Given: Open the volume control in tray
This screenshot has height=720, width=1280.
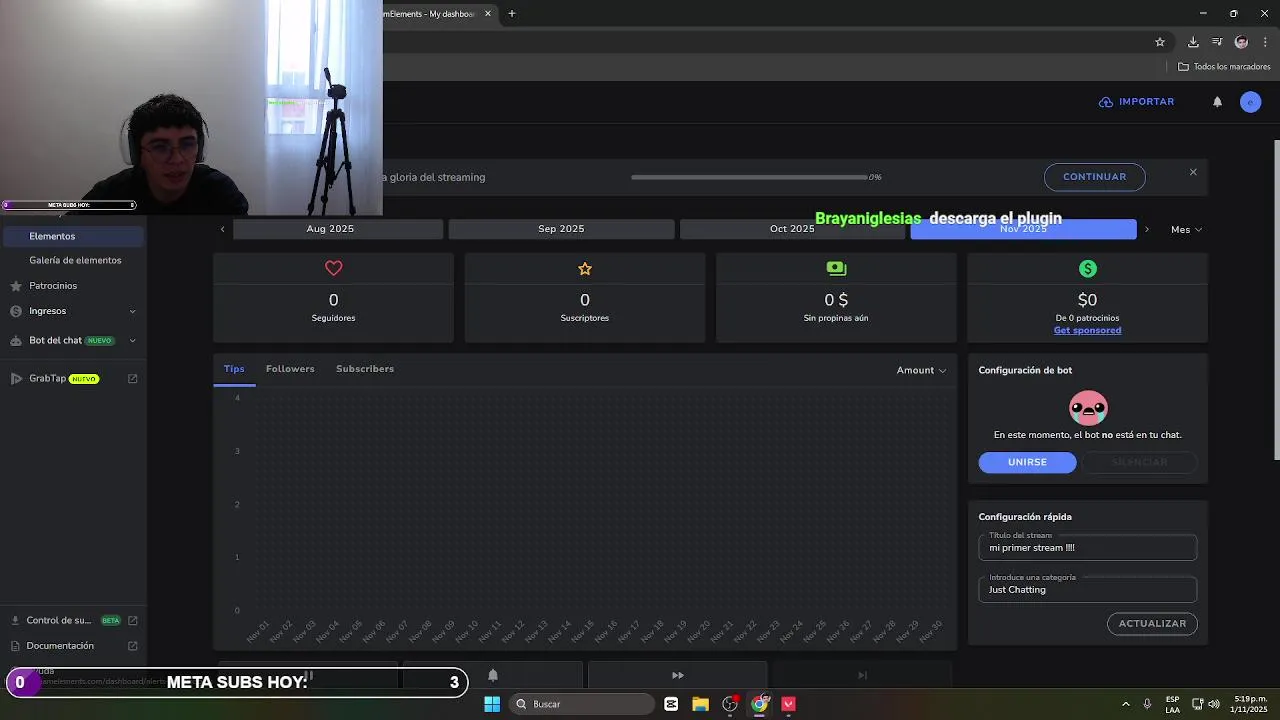Looking at the screenshot, I should [1213, 704].
